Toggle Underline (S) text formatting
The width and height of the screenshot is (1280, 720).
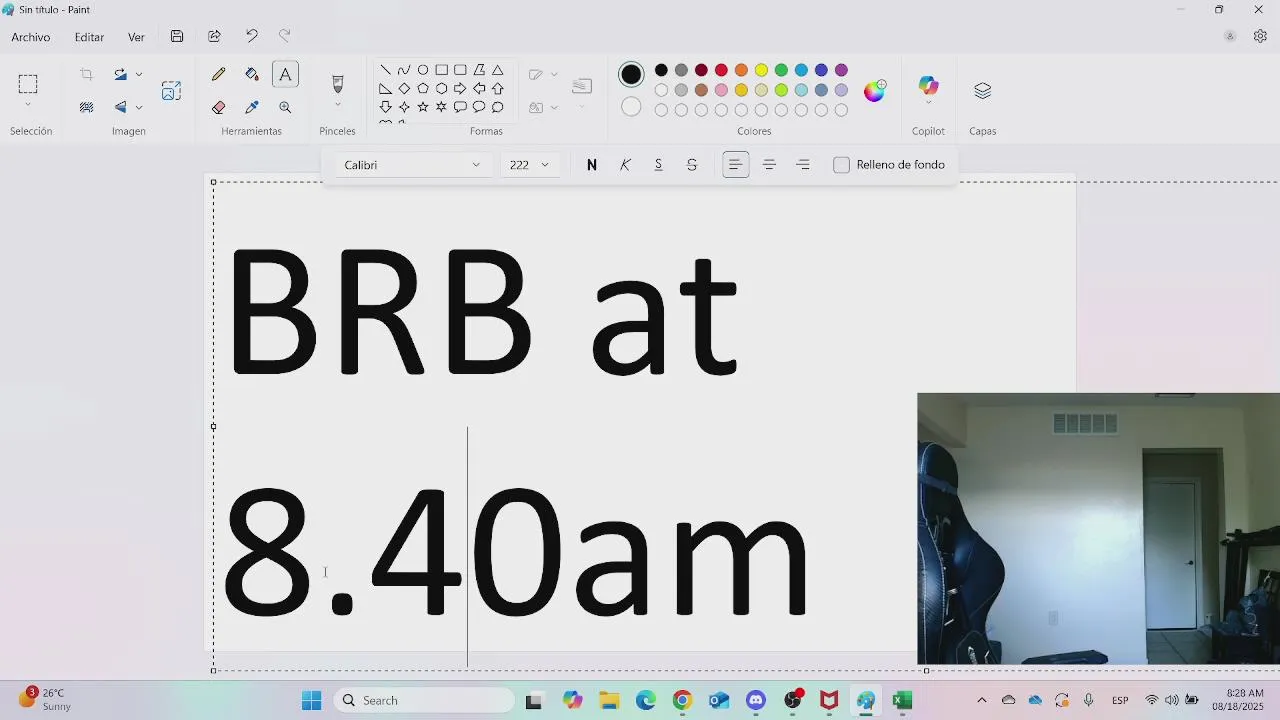click(658, 165)
